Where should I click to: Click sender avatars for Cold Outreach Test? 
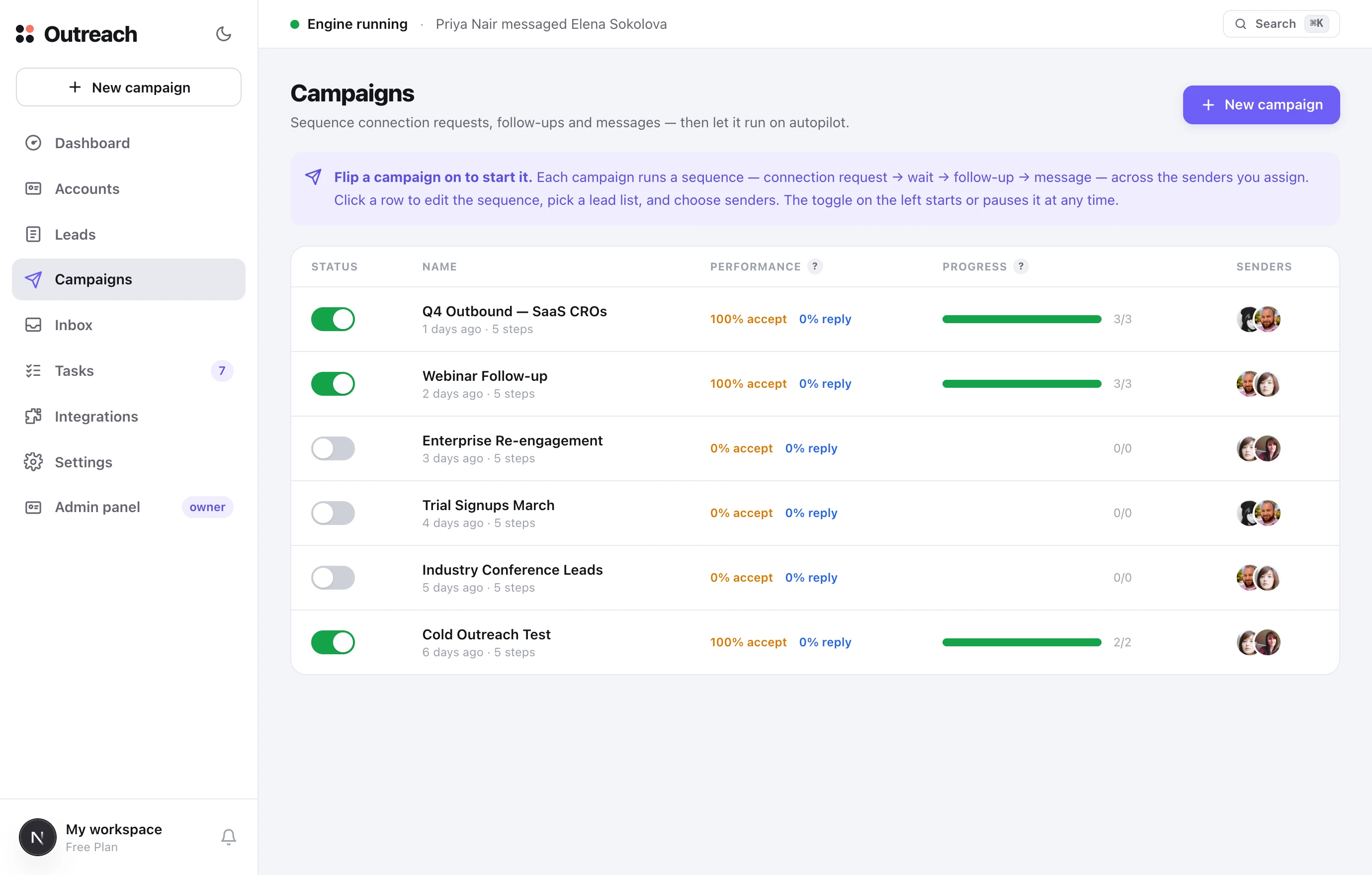click(x=1258, y=642)
